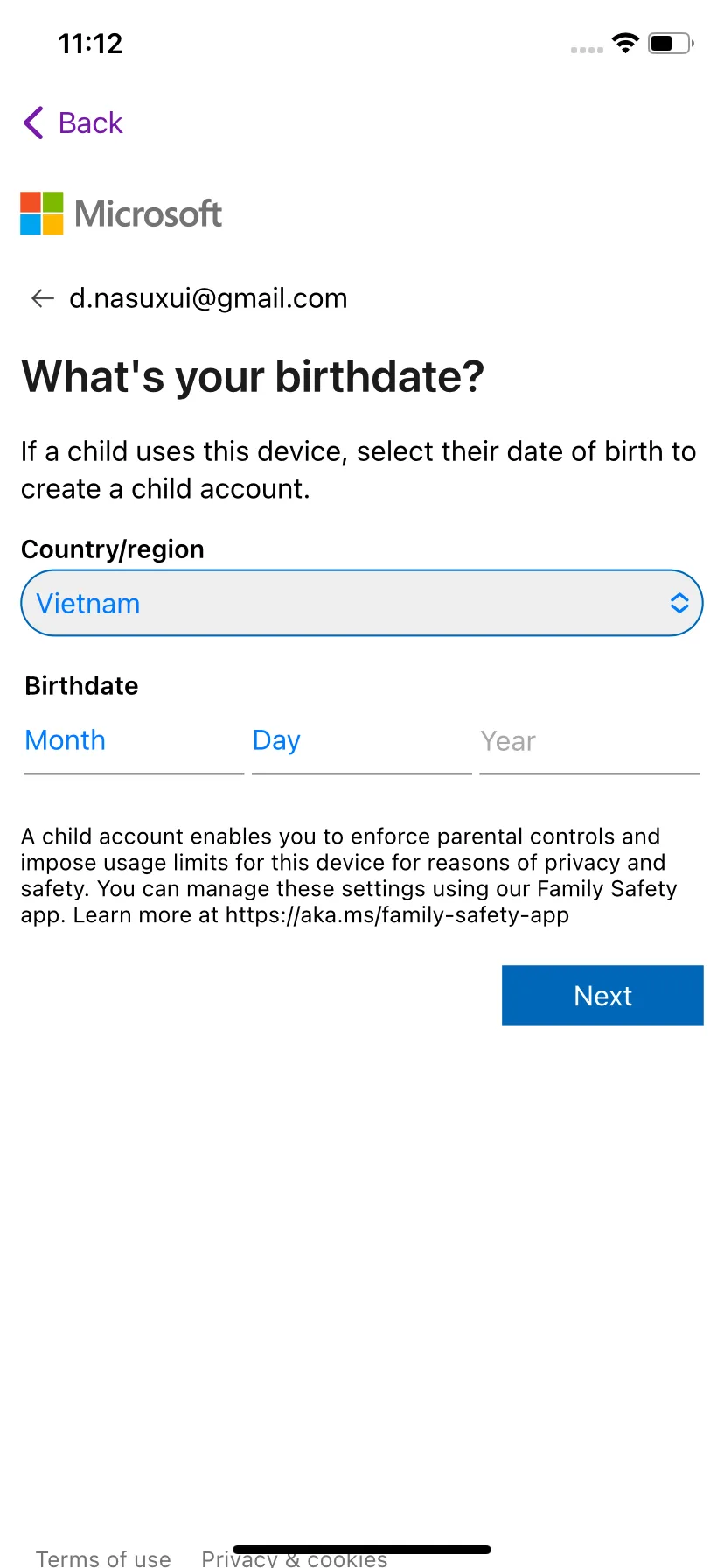Tap the left arrow beside the email
The height and width of the screenshot is (1568, 724).
click(43, 298)
